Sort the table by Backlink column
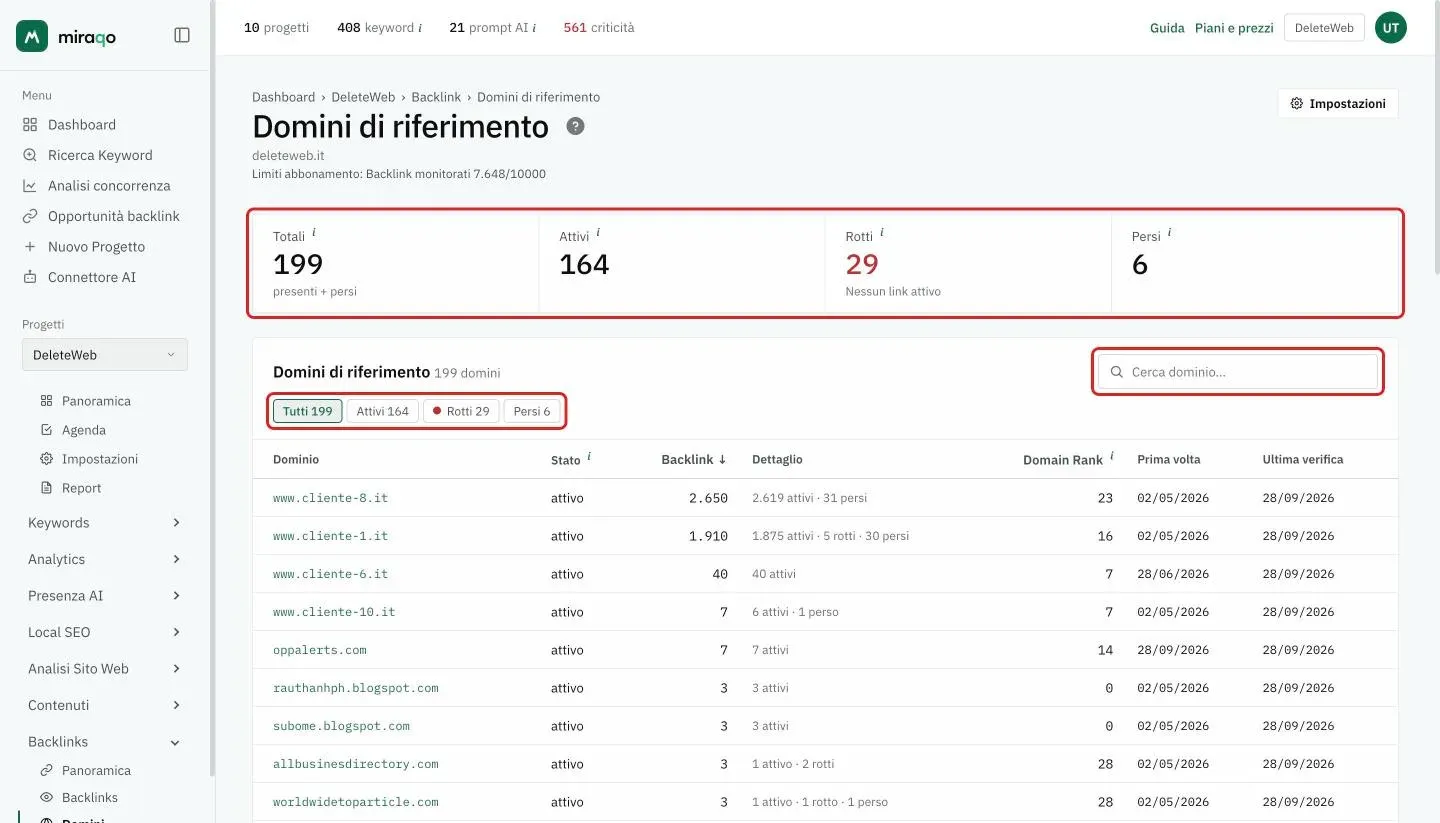Screen dimensions: 1440x823 (x=693, y=460)
